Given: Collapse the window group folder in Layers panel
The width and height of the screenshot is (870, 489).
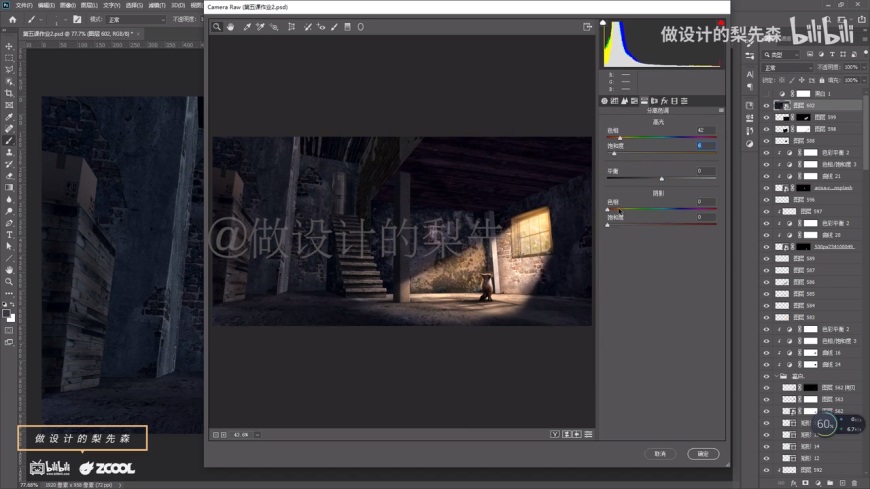Looking at the screenshot, I should click(x=776, y=376).
